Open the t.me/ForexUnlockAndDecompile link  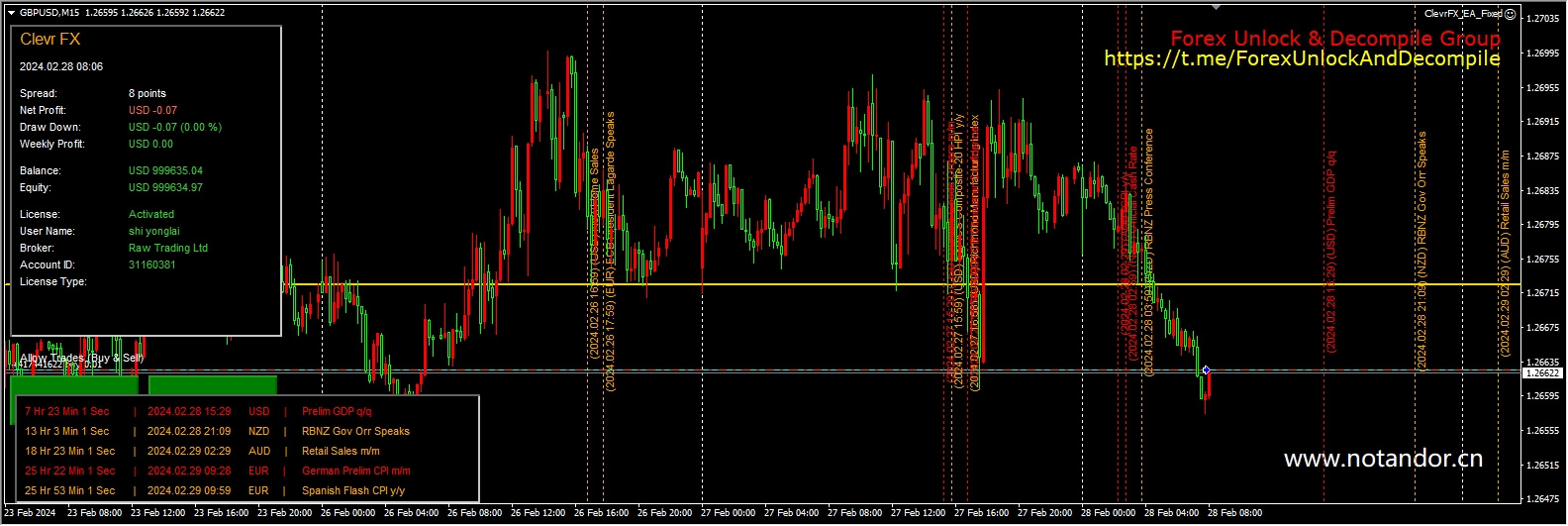[x=1302, y=59]
